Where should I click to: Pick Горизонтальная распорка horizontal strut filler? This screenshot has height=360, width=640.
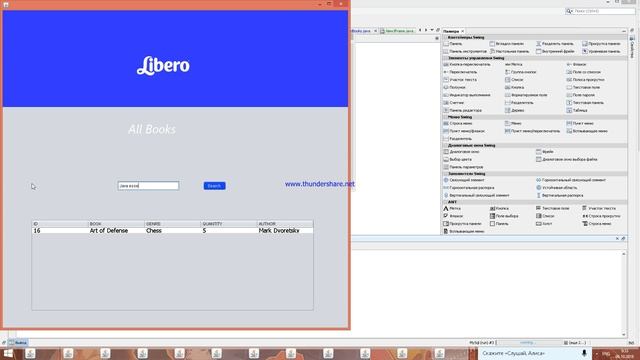point(469,188)
